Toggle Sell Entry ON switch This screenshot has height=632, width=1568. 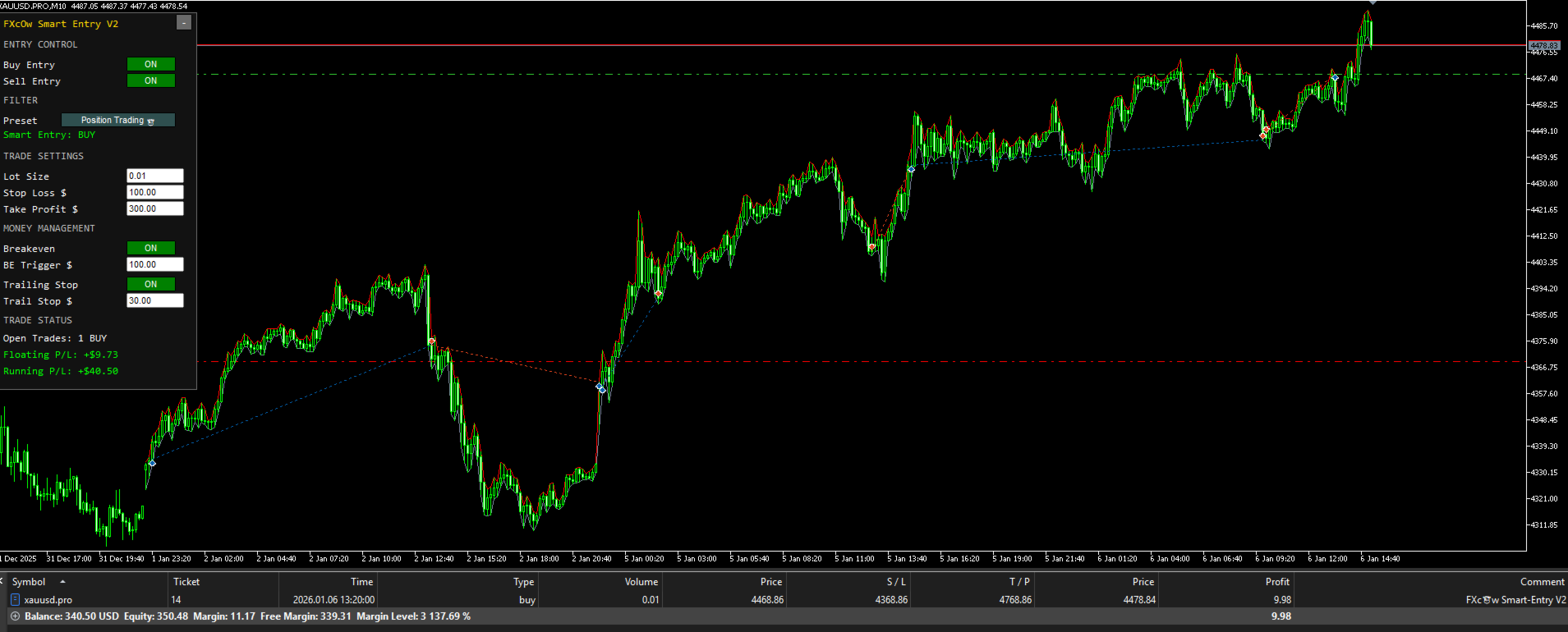[151, 80]
